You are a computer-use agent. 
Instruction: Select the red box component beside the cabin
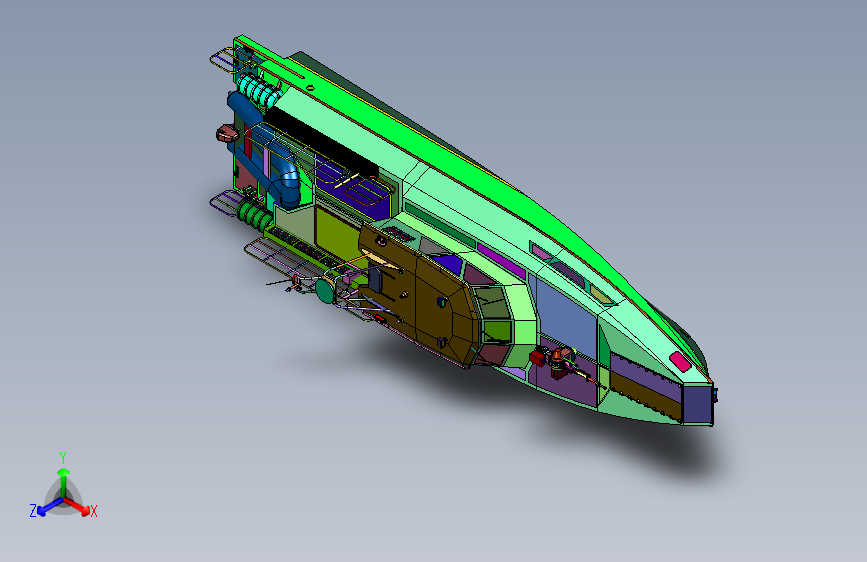coord(537,357)
